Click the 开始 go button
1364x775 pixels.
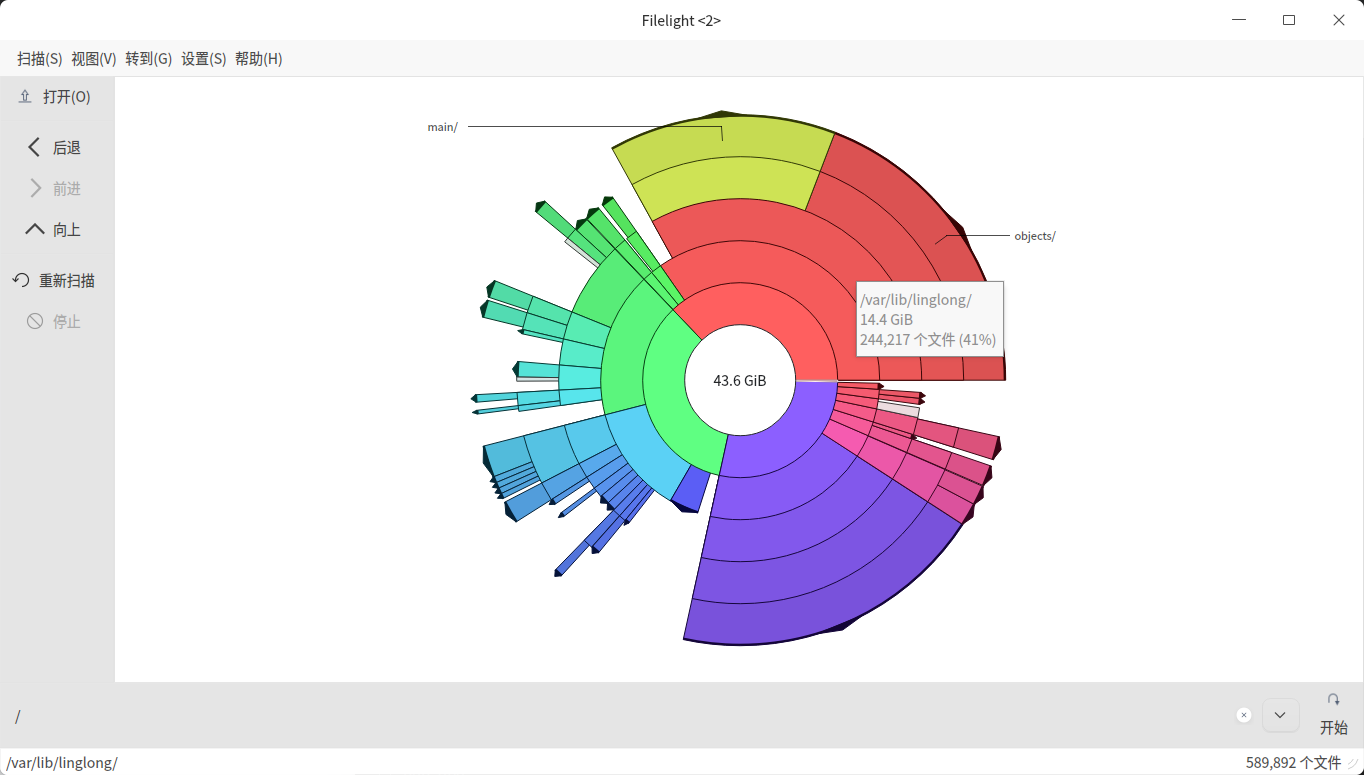point(1333,715)
